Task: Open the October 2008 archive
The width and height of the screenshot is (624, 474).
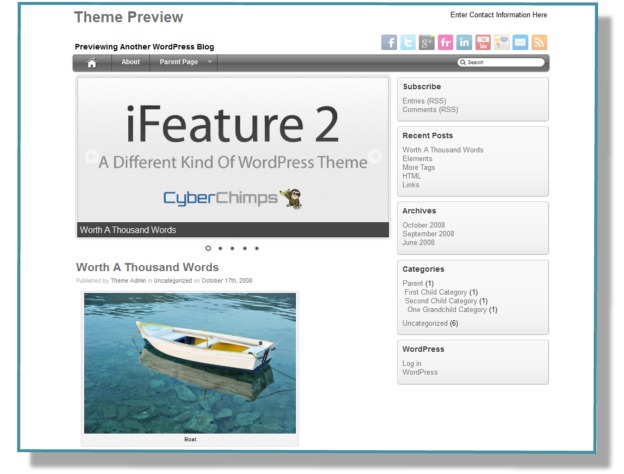Action: click(x=424, y=225)
